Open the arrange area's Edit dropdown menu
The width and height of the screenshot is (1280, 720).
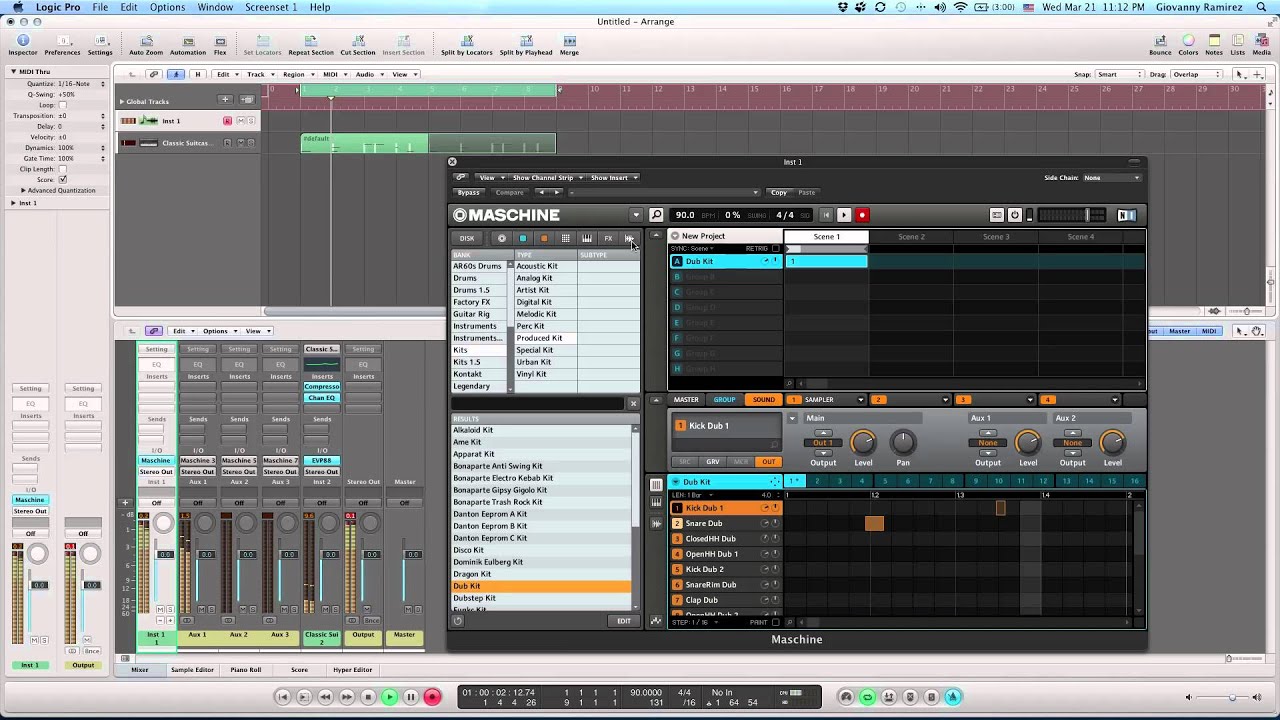(226, 74)
